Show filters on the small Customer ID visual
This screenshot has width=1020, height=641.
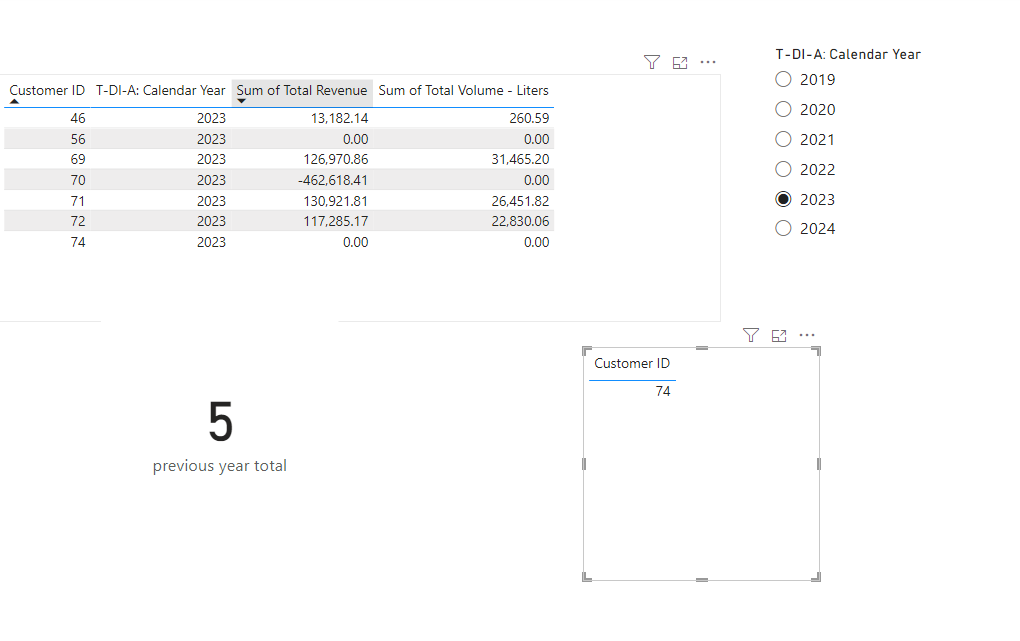[x=751, y=335]
